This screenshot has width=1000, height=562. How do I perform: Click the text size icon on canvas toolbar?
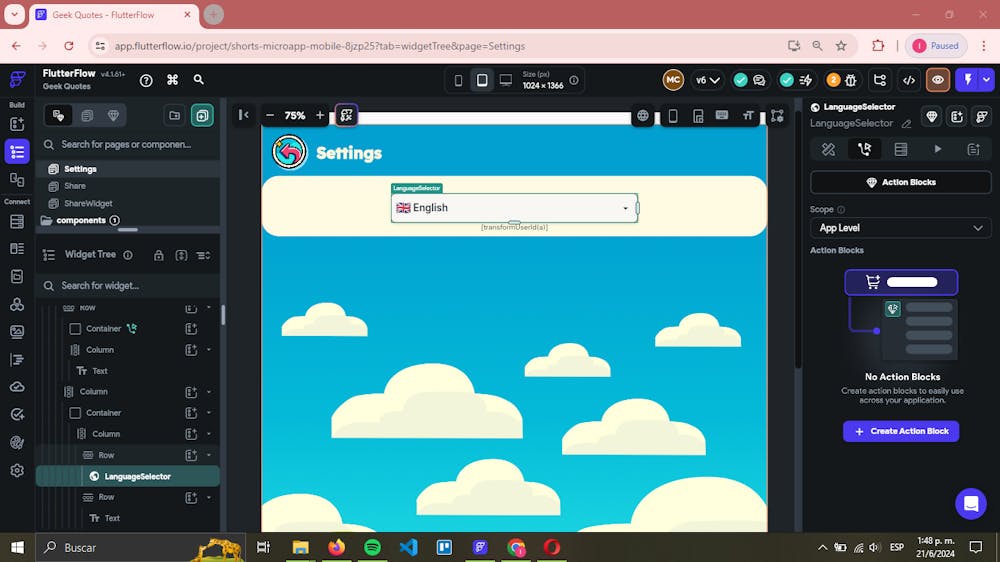(748, 115)
